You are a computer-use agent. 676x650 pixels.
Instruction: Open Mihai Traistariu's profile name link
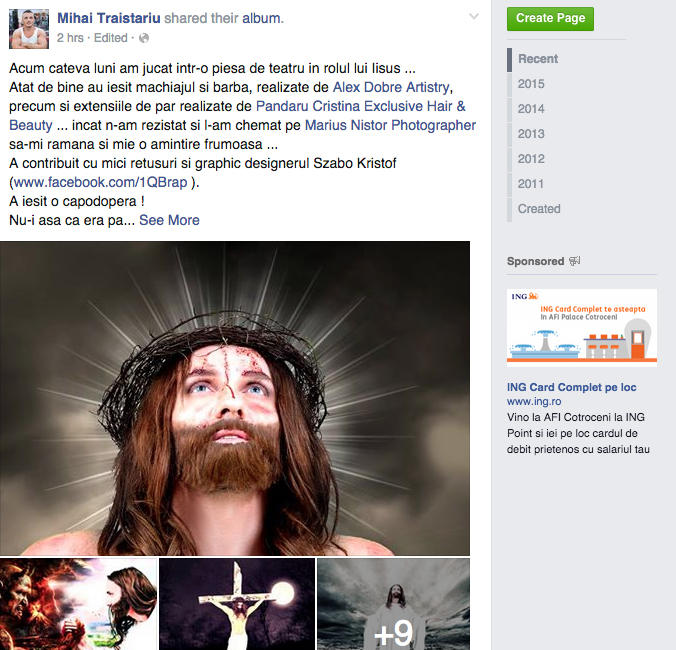click(x=109, y=18)
